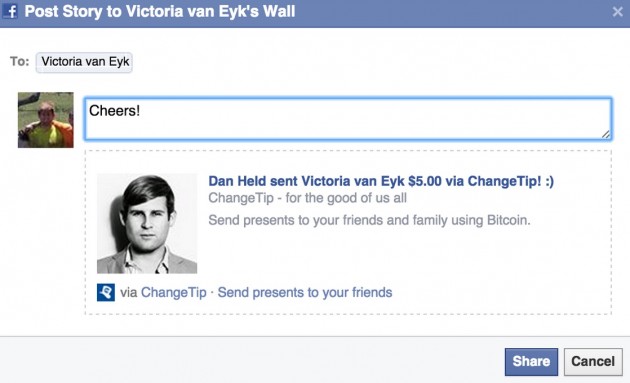Click the sender's profile picture thumbnail
The height and width of the screenshot is (383, 630).
coord(46,120)
